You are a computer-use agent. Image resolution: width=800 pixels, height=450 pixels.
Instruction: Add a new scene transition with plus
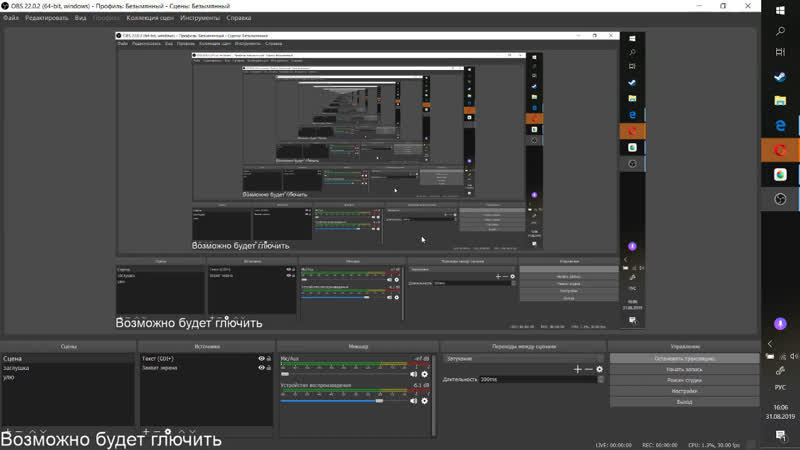tap(578, 369)
